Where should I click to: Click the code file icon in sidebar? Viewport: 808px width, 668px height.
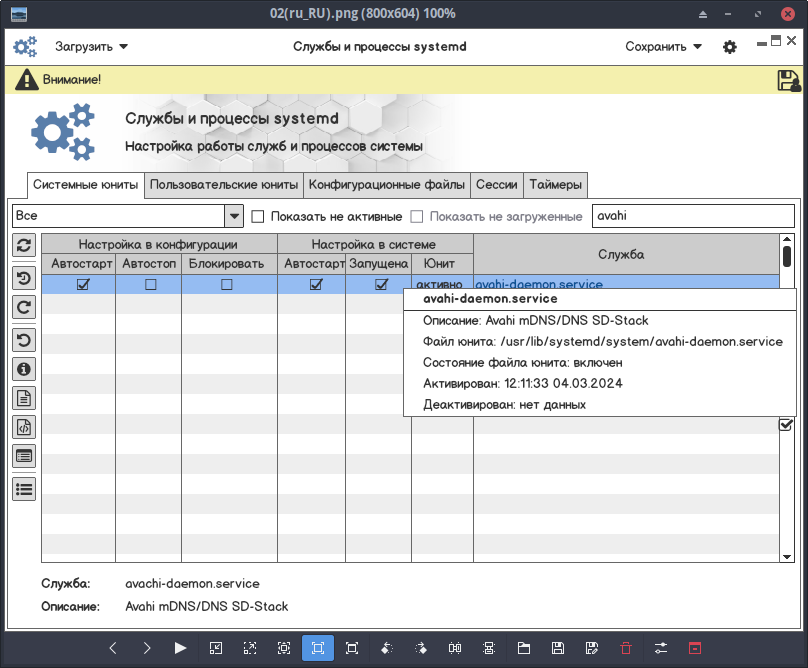click(24, 428)
